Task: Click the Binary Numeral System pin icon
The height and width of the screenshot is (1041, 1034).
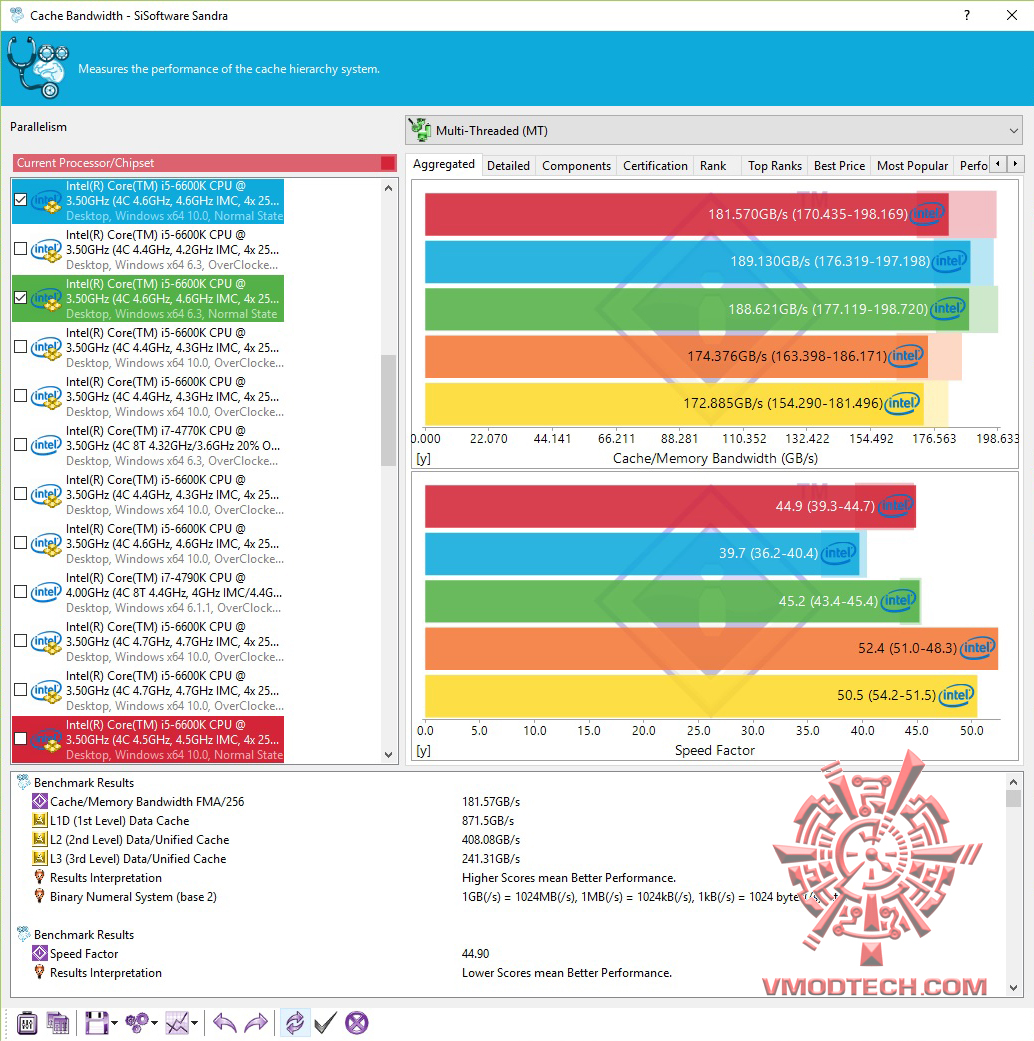Action: pos(40,896)
